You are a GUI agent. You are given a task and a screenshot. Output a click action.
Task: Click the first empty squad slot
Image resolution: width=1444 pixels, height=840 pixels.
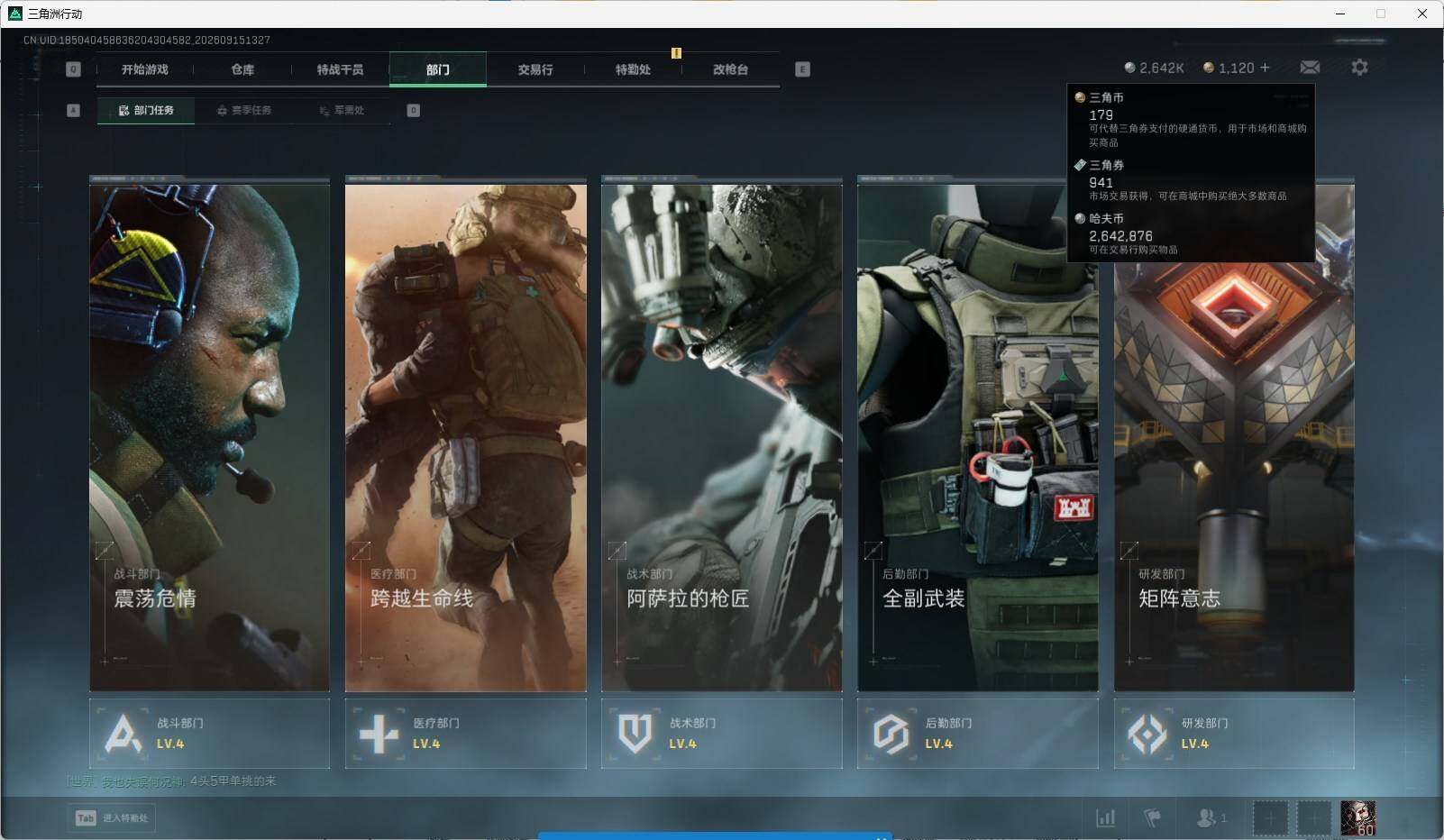pyautogui.click(x=1270, y=817)
